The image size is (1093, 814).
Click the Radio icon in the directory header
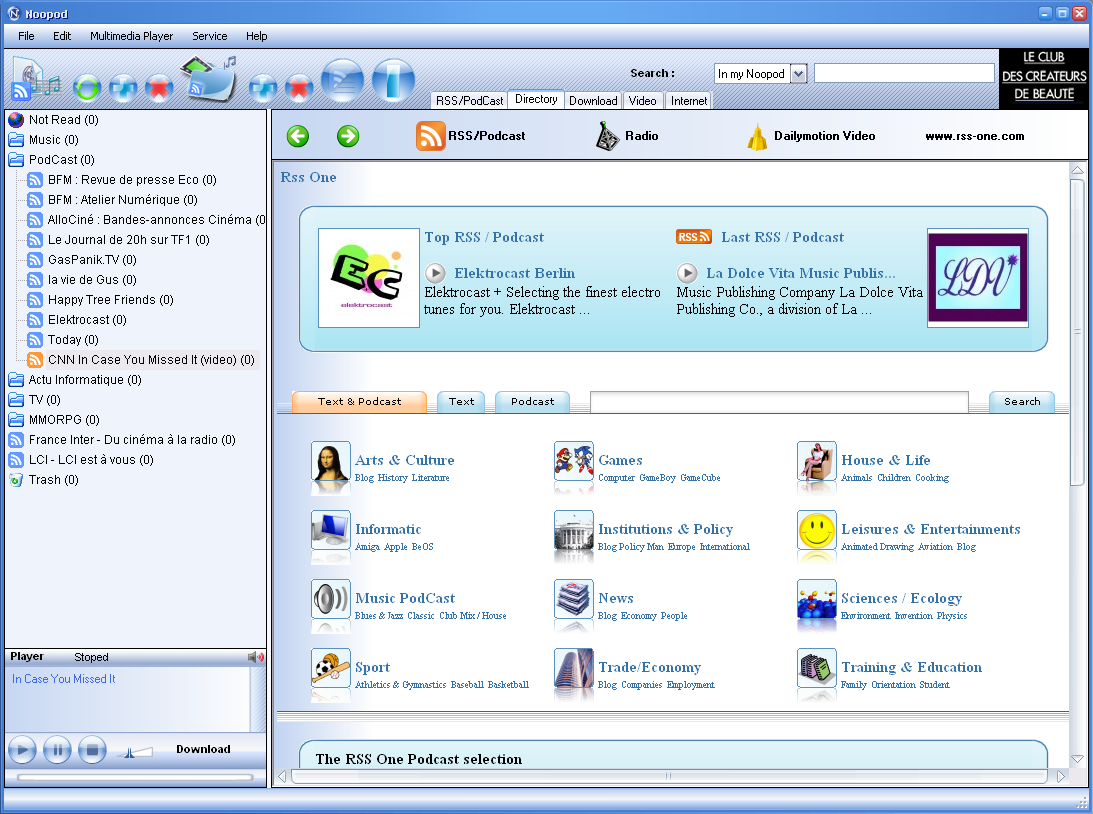607,136
